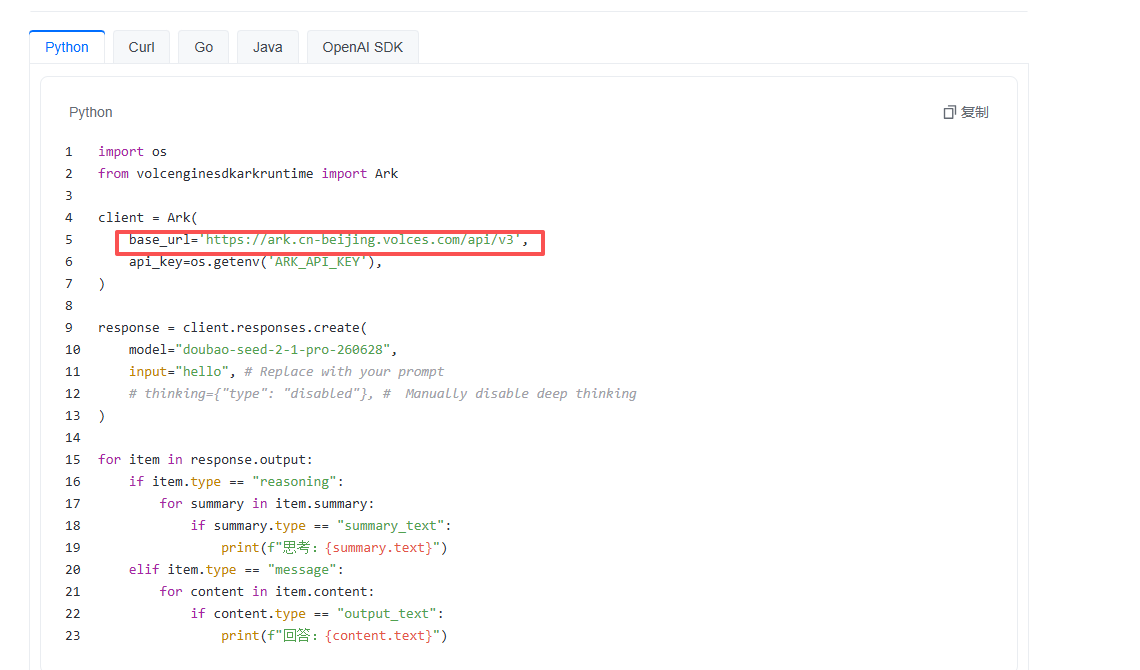This screenshot has width=1140, height=670.
Task: Click 'for item in response.output:' line
Action: pyautogui.click(x=205, y=459)
